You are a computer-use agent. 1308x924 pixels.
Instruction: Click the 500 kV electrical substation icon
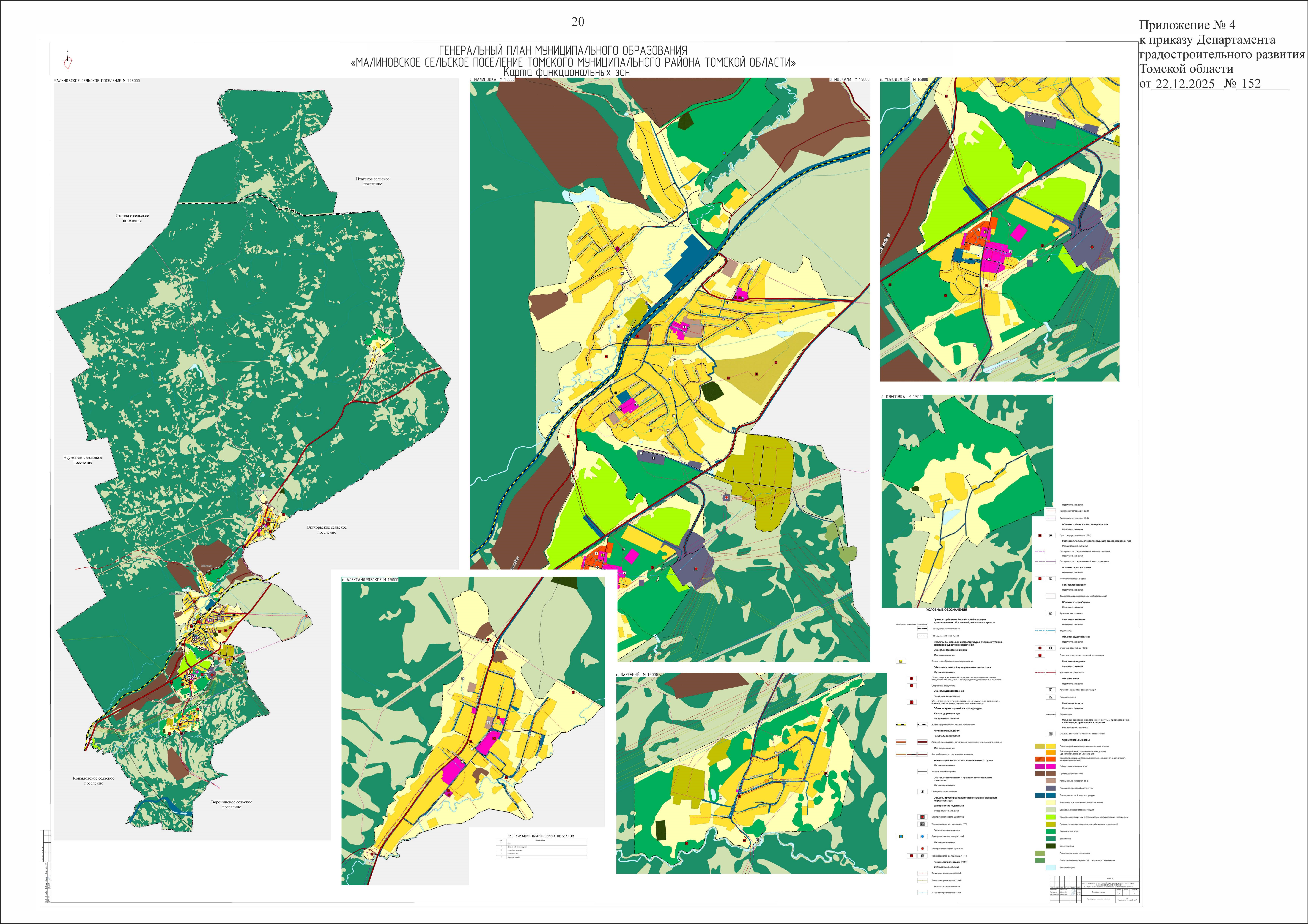pyautogui.click(x=922, y=817)
